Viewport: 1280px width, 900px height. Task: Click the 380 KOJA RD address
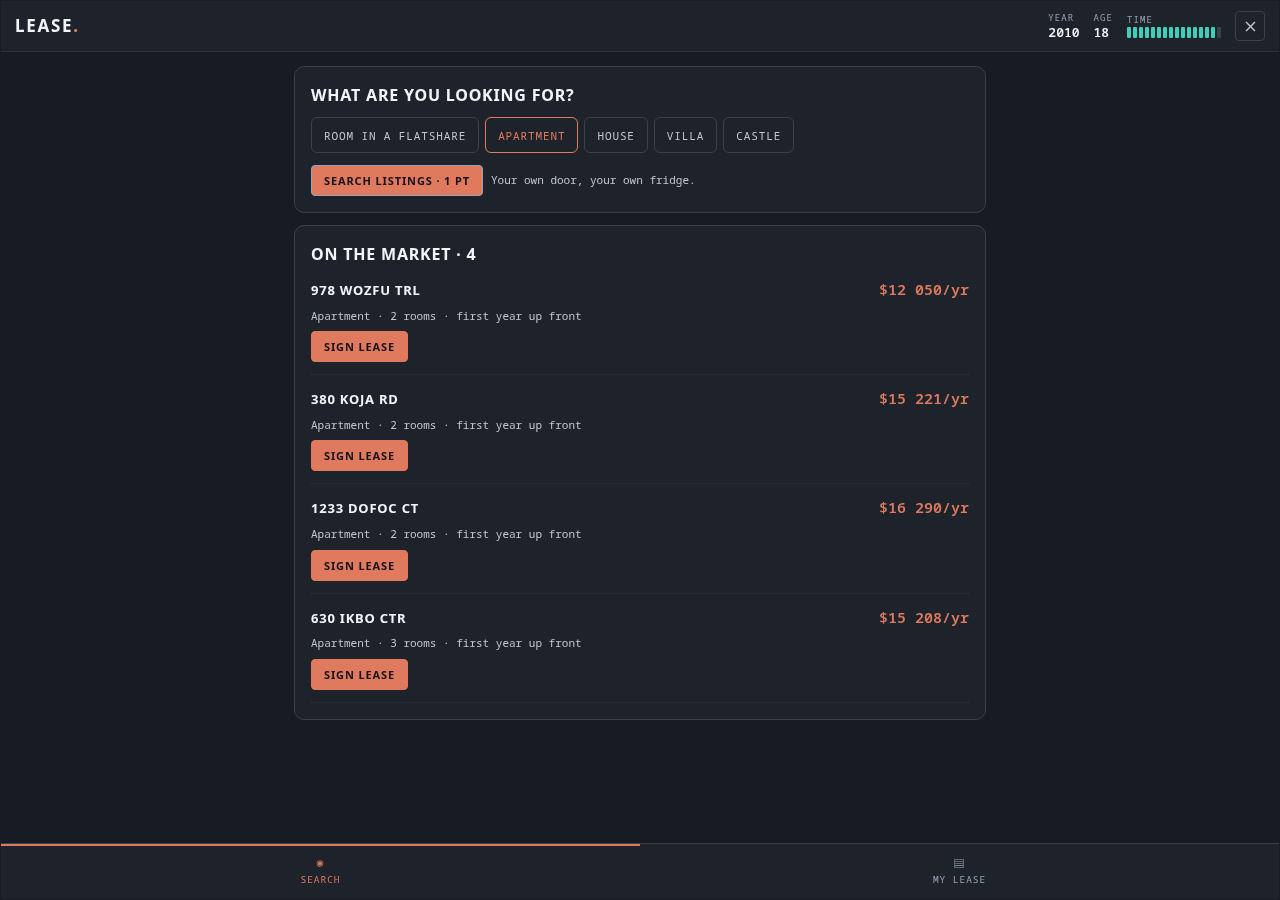tap(354, 399)
